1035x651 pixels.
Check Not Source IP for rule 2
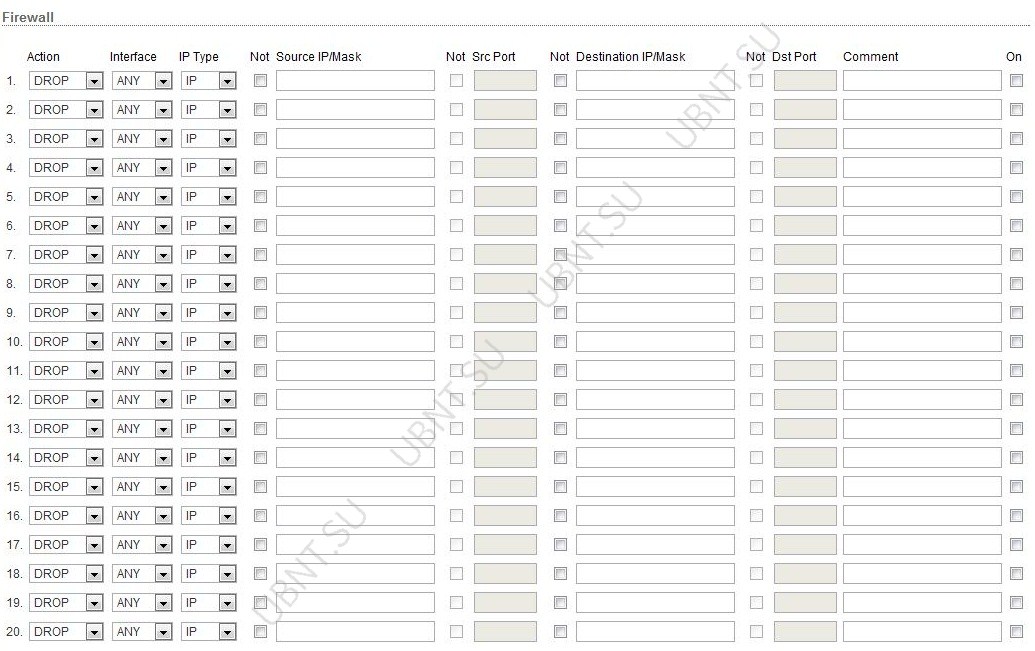(x=261, y=110)
